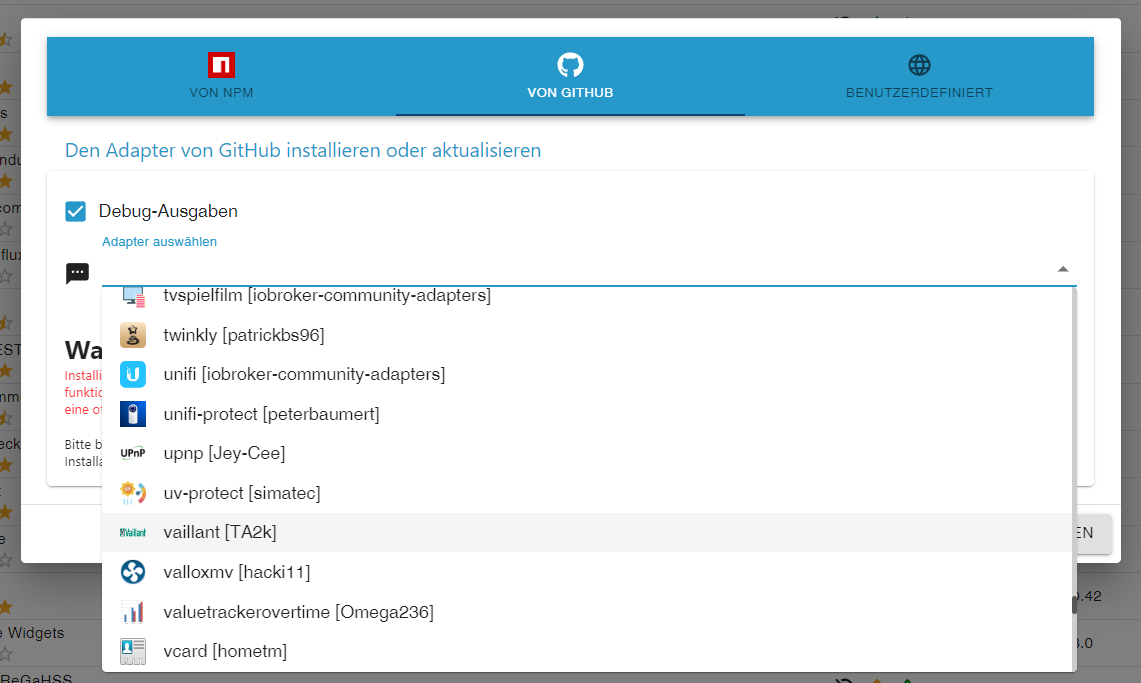Click the red npm logo icon
This screenshot has width=1141, height=683.
click(221, 65)
